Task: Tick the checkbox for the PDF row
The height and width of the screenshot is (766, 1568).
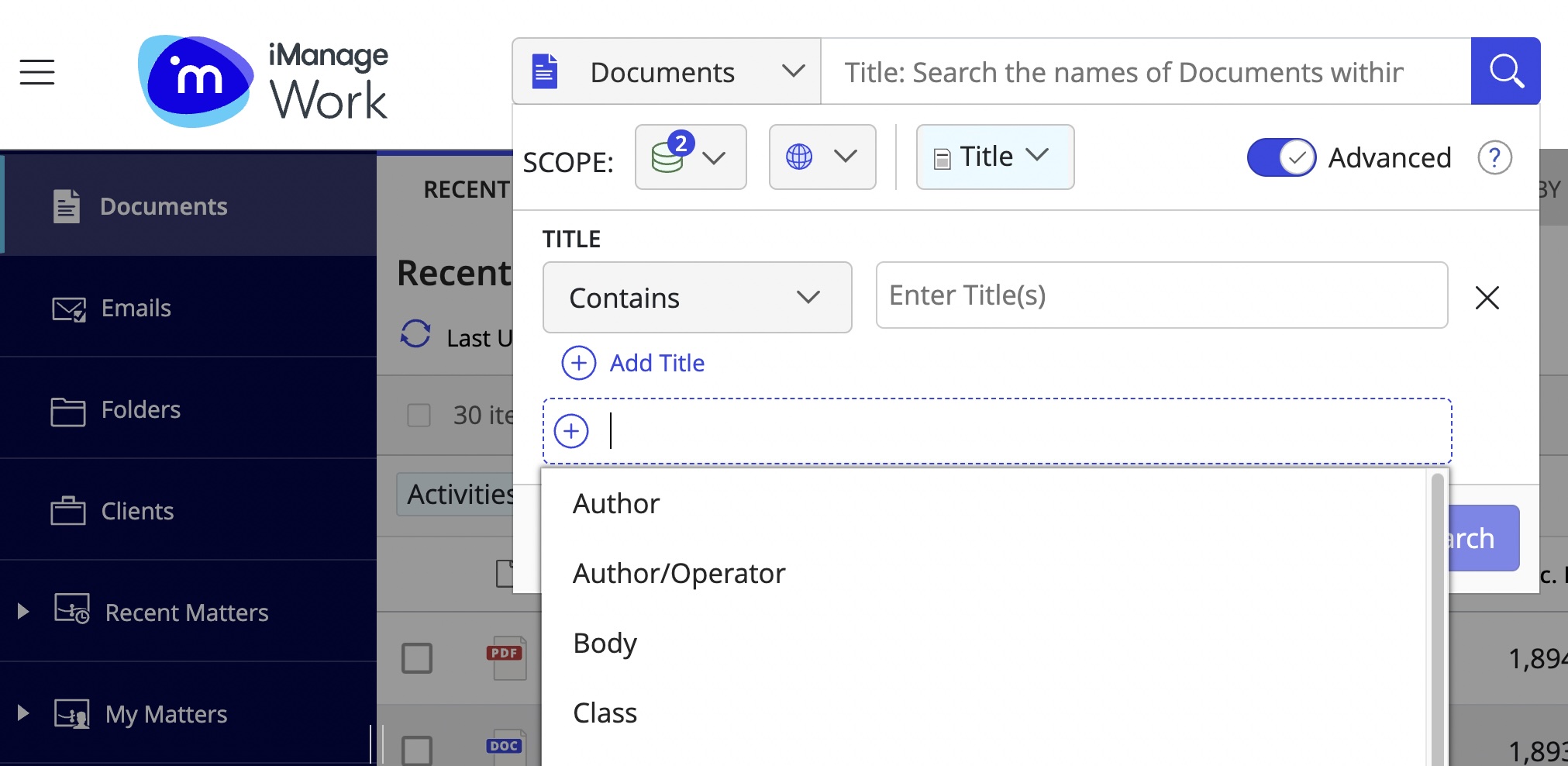Action: pos(417,658)
